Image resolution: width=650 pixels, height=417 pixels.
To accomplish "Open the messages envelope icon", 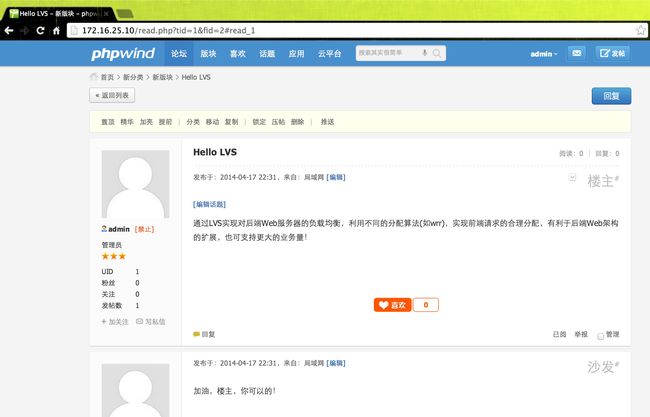I will [577, 53].
